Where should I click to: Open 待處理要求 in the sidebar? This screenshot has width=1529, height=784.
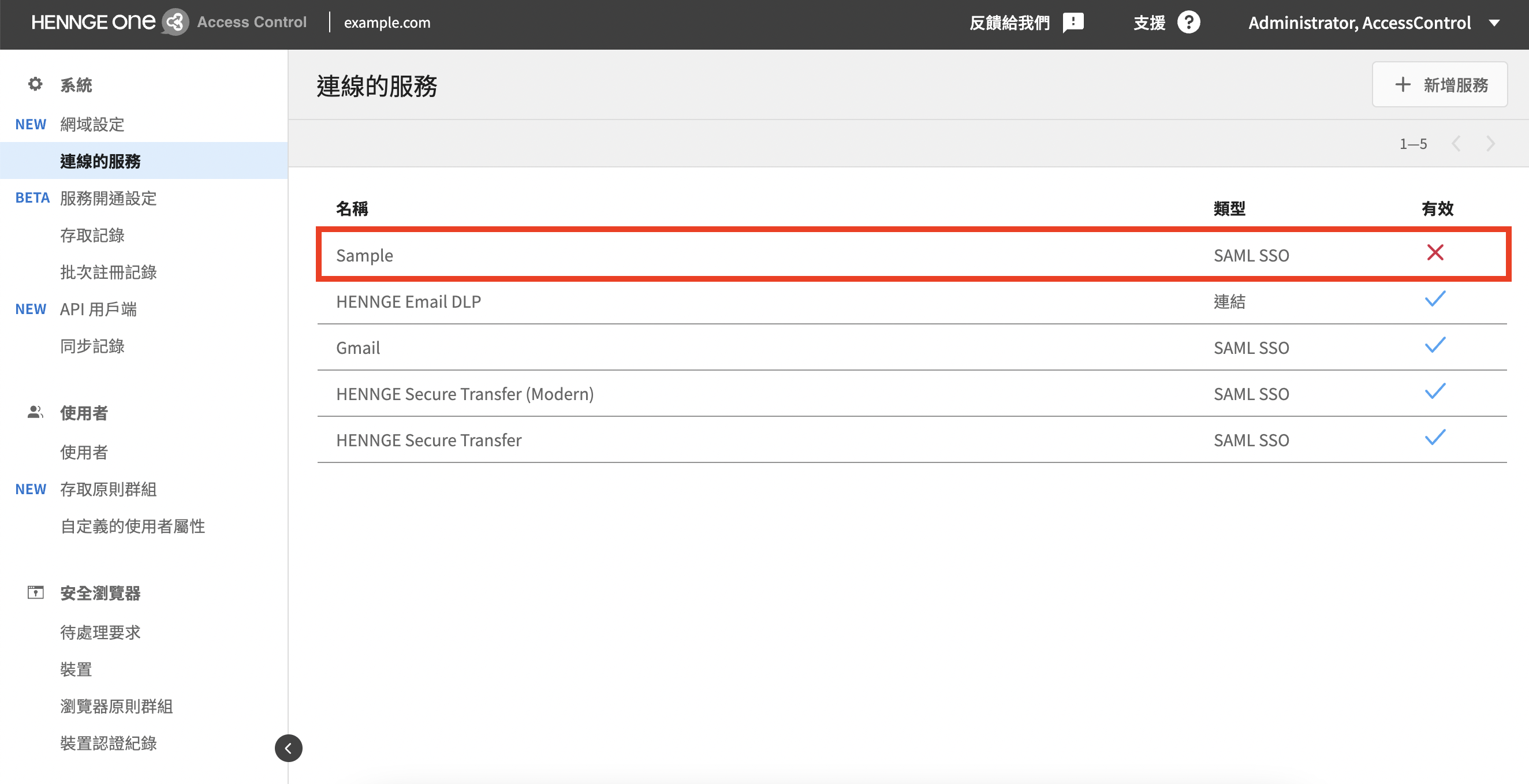tap(100, 633)
